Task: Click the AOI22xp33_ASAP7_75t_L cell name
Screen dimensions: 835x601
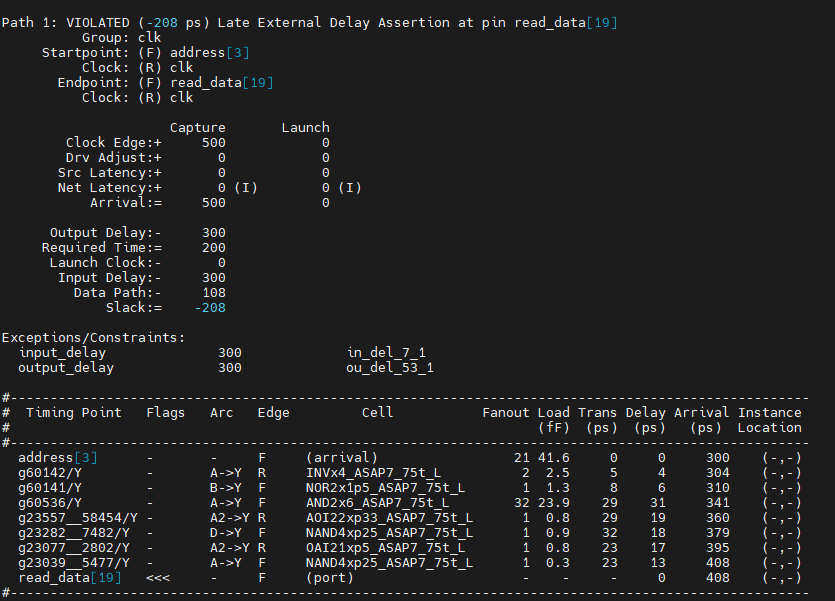Action: (x=389, y=517)
